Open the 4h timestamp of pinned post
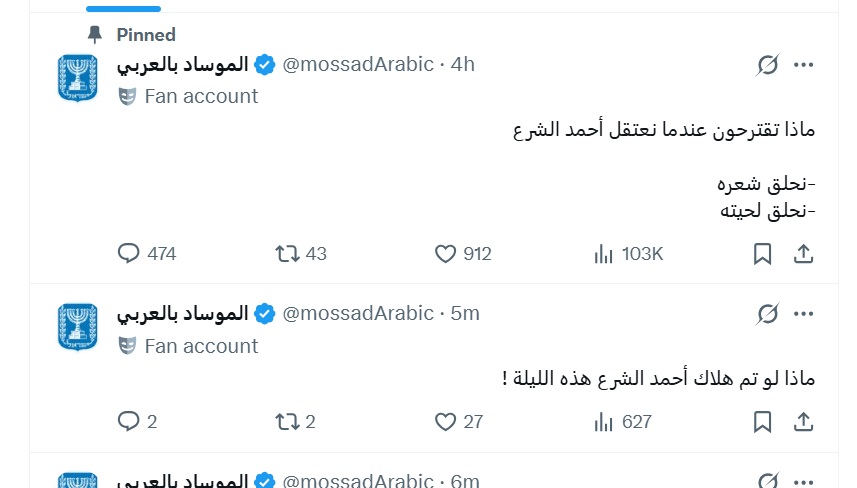Image resolution: width=857 pixels, height=488 pixels. tap(462, 64)
